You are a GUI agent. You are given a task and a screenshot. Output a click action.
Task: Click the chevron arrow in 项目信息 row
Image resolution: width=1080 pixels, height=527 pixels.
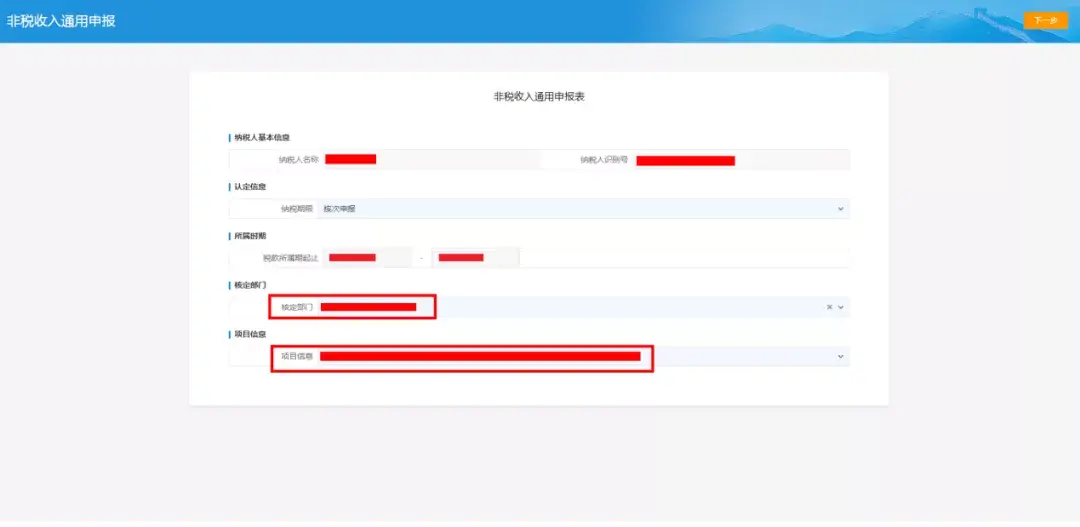coord(840,356)
